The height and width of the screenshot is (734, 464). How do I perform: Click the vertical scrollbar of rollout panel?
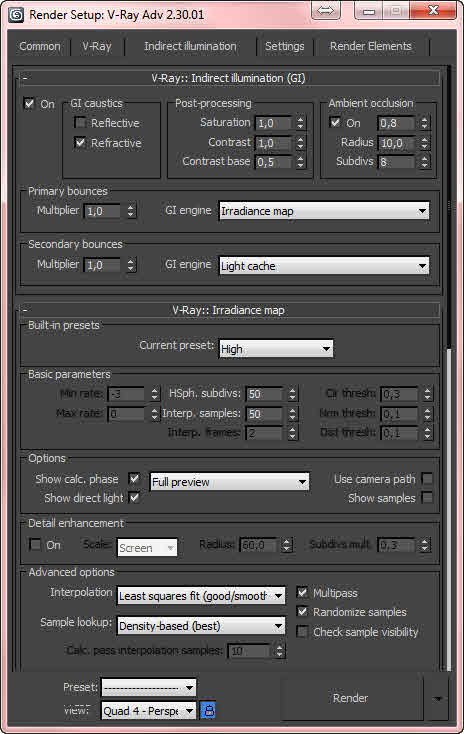pos(449,367)
